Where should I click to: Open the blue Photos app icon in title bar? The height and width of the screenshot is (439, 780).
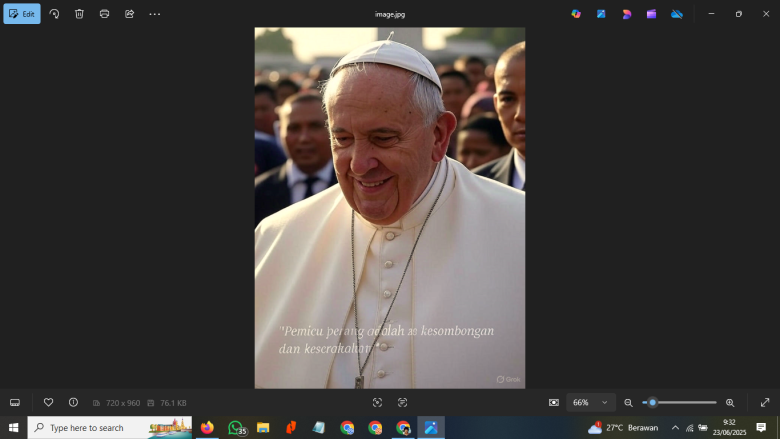(601, 14)
